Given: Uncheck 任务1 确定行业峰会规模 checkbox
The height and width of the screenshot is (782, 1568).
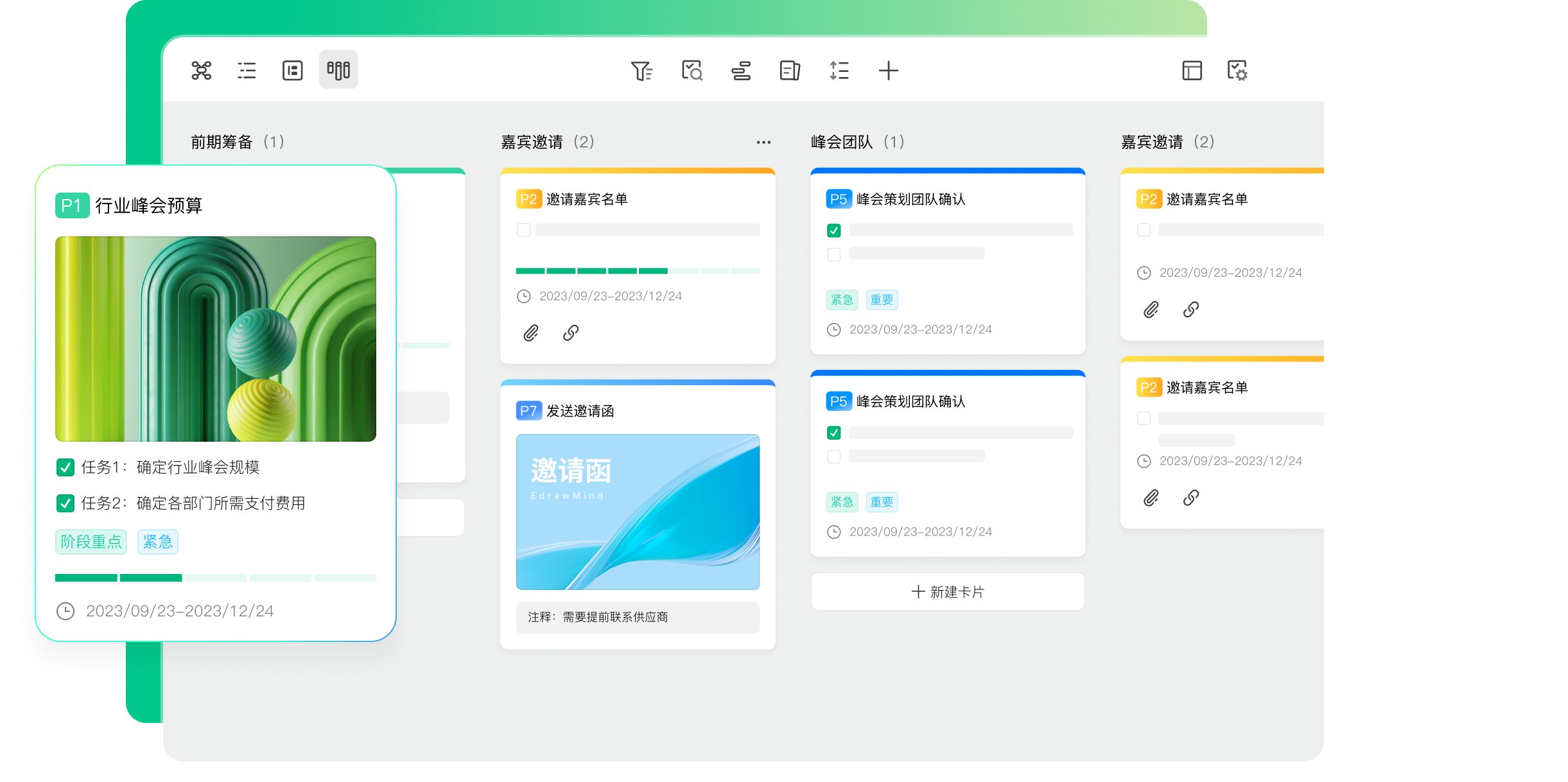Looking at the screenshot, I should [x=65, y=467].
